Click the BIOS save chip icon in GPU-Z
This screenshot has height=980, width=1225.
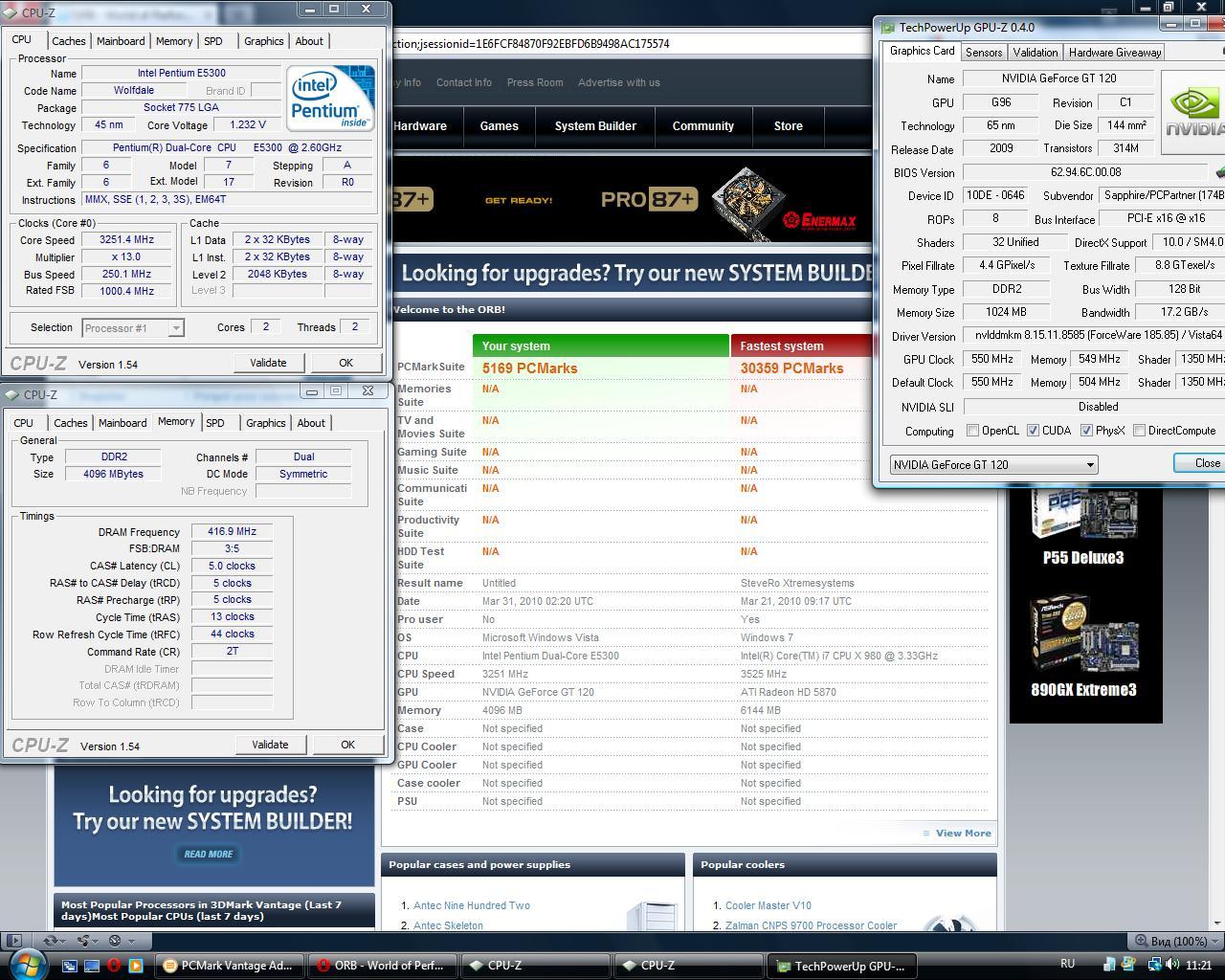(1219, 173)
